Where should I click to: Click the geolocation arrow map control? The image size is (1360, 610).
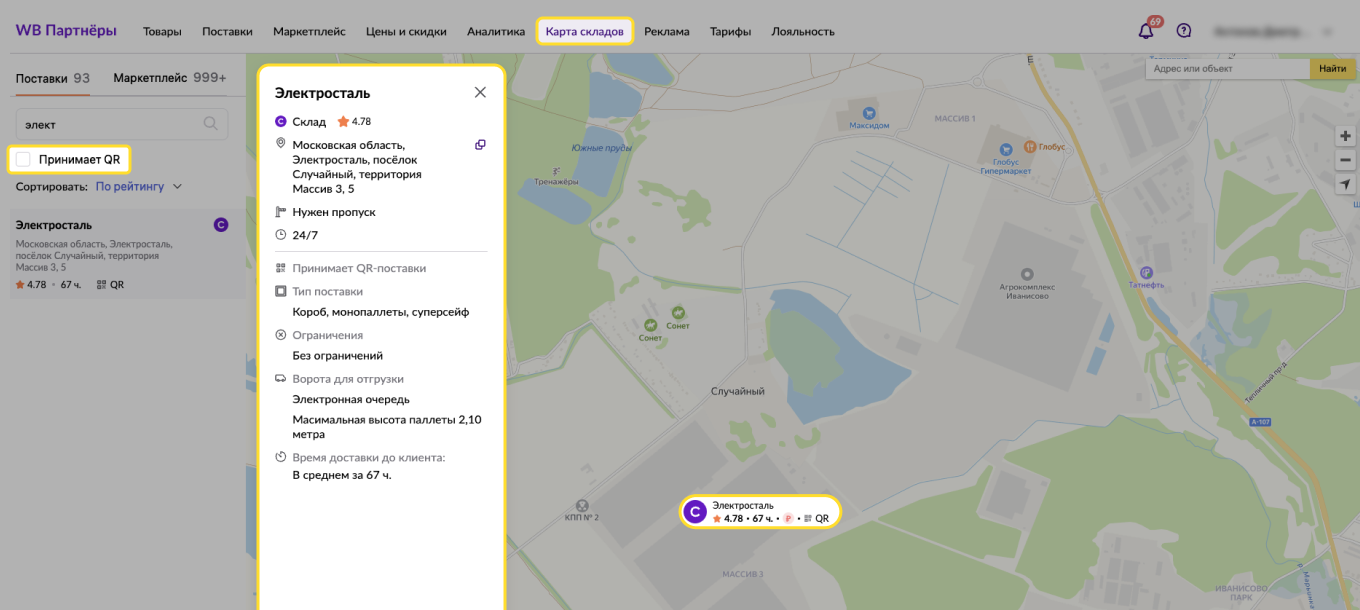pos(1345,184)
